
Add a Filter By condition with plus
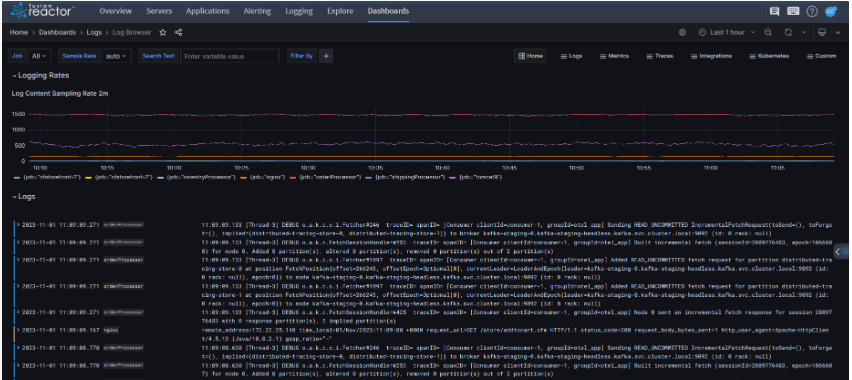click(326, 56)
